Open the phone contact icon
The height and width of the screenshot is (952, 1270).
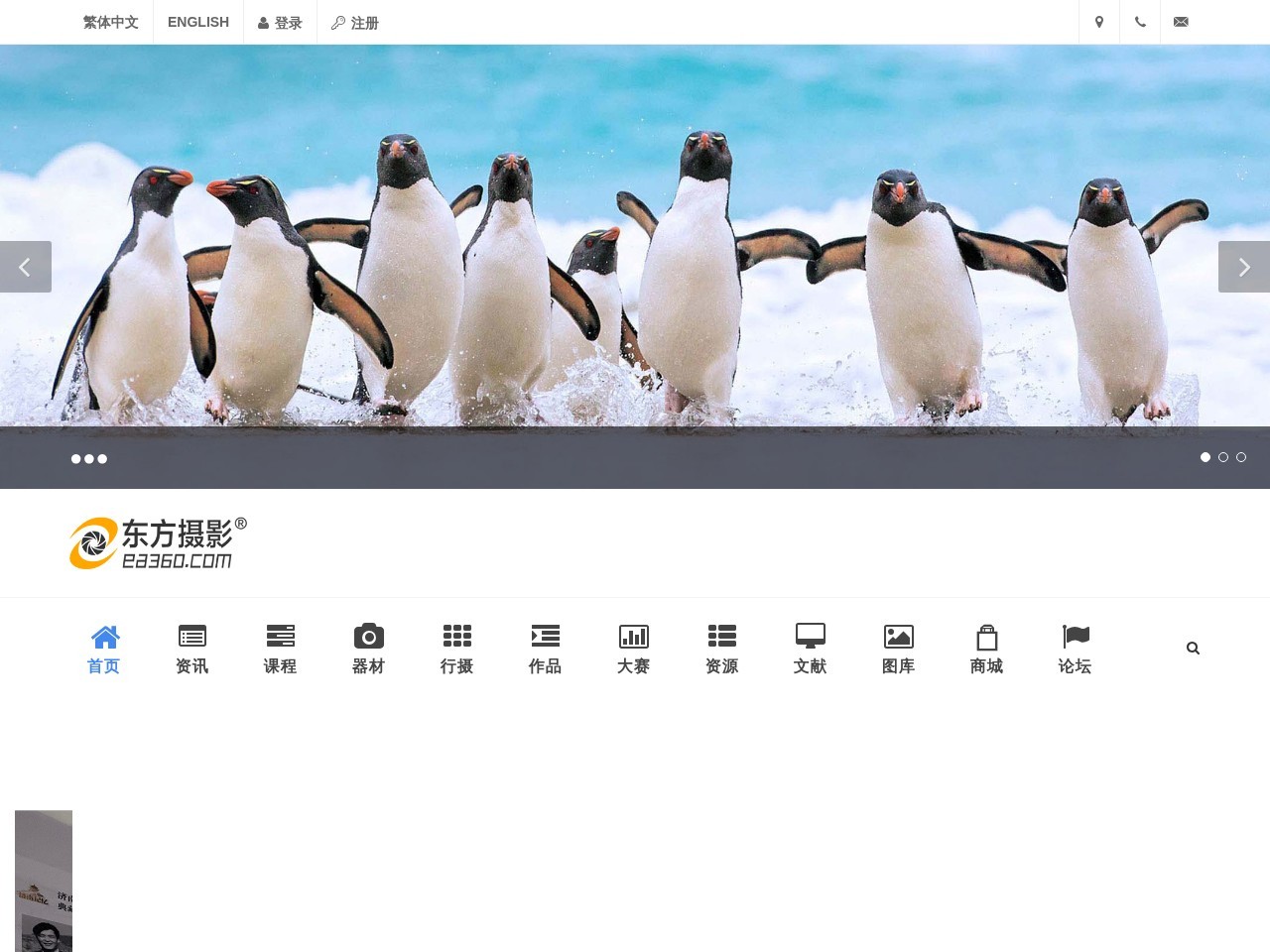[x=1140, y=21]
